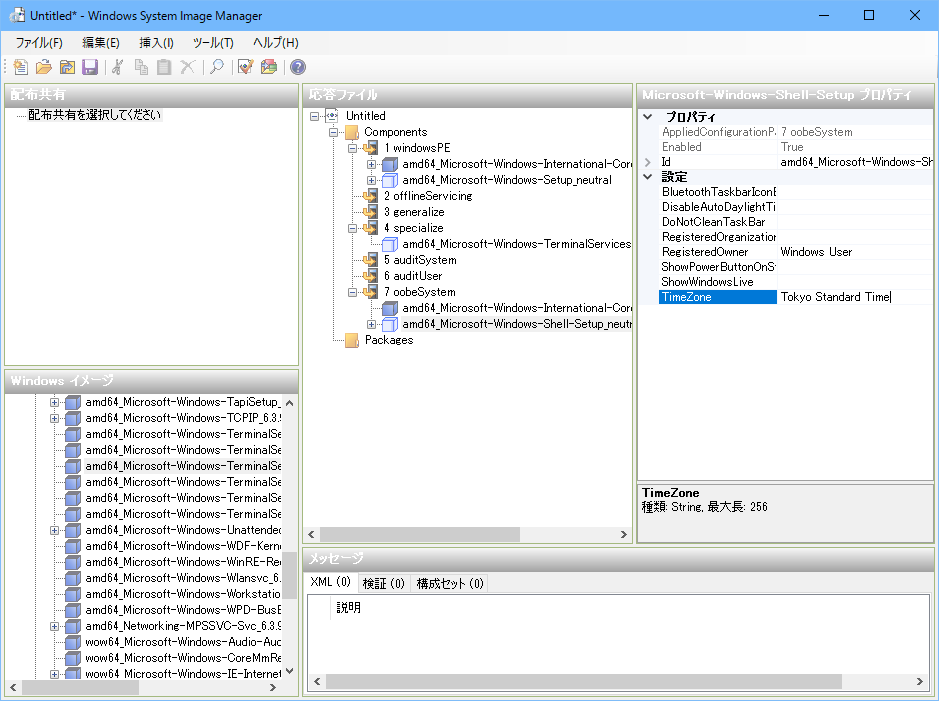Click the Untitled answer file icon
This screenshot has height=701, width=939.
(x=332, y=116)
